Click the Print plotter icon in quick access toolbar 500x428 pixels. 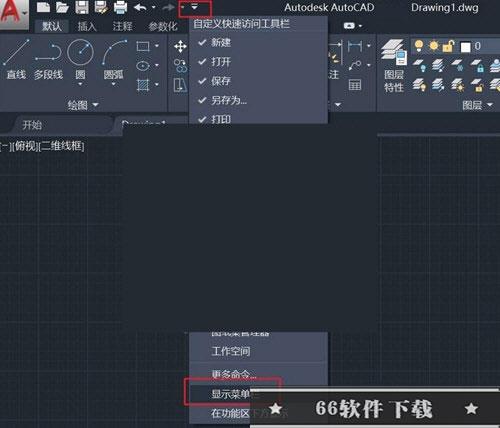(120, 7)
